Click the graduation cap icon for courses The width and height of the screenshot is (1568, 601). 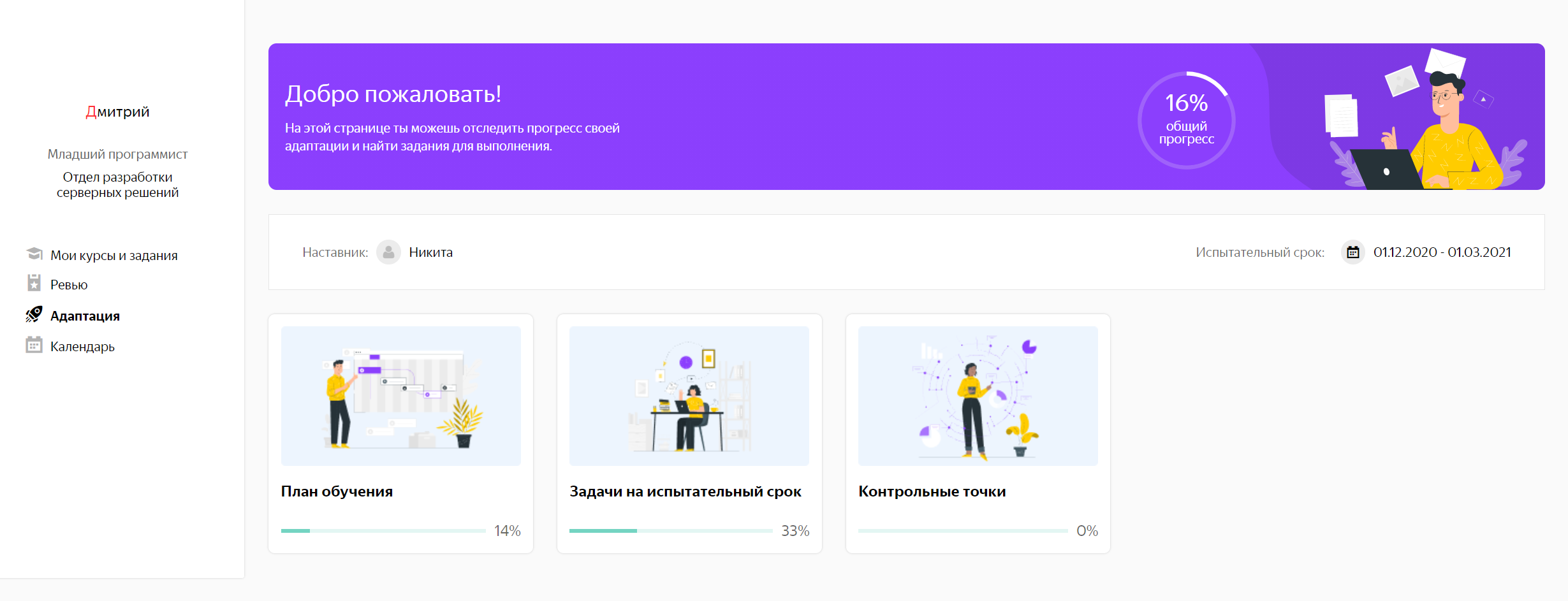[34, 254]
